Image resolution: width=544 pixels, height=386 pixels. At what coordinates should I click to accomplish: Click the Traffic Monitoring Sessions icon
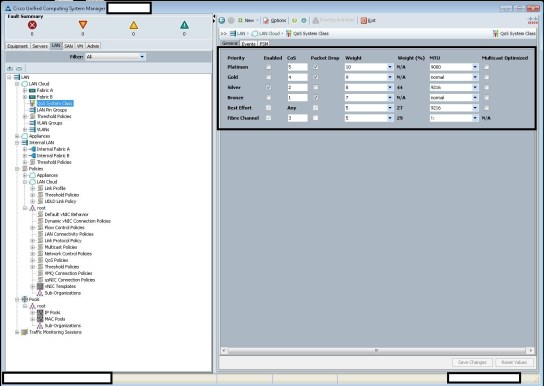25,332
